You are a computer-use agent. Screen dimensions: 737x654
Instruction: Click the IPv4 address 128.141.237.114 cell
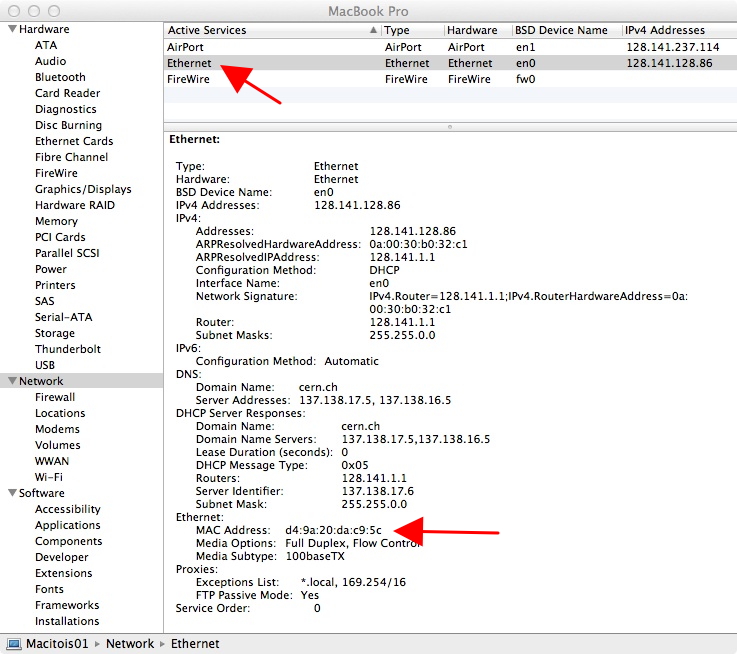pyautogui.click(x=673, y=47)
